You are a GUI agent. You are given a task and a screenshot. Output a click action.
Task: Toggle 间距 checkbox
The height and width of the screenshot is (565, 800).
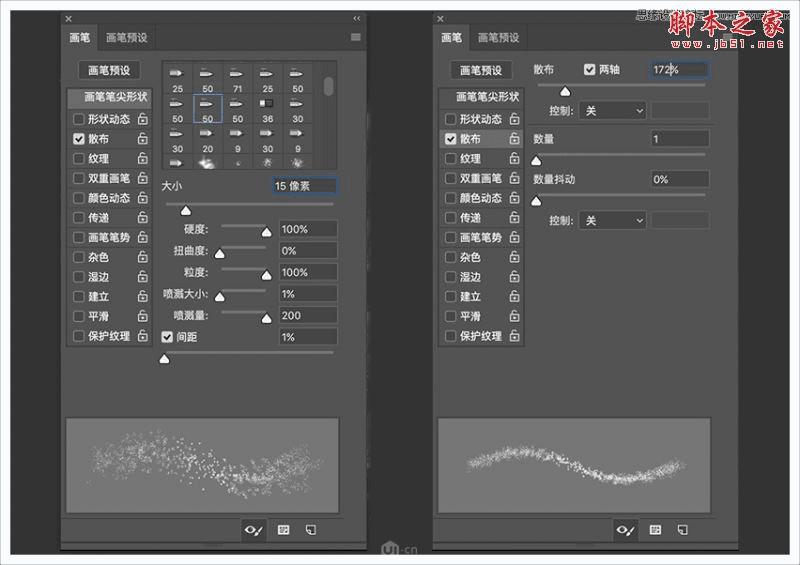point(167,337)
